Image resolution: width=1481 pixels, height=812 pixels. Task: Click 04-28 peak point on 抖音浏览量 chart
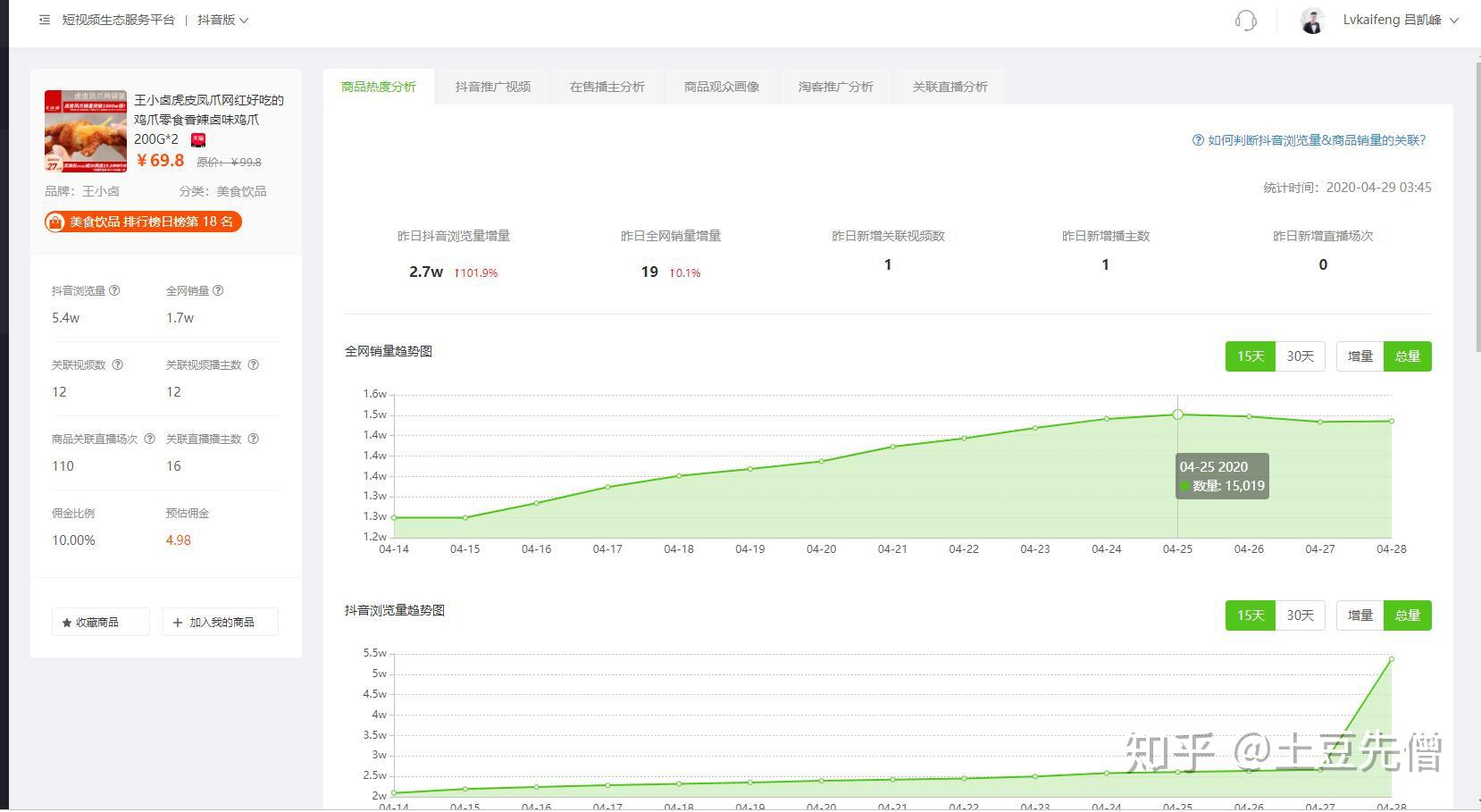pos(1391,659)
